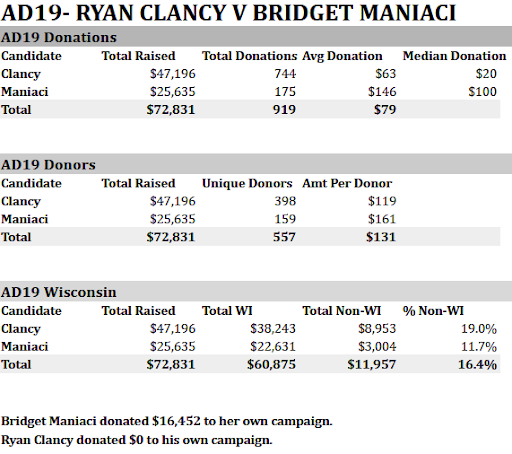Click the page title AD19 Ryan Clancy v Bridget Maniaci
This screenshot has height=454, width=512.
tap(228, 13)
